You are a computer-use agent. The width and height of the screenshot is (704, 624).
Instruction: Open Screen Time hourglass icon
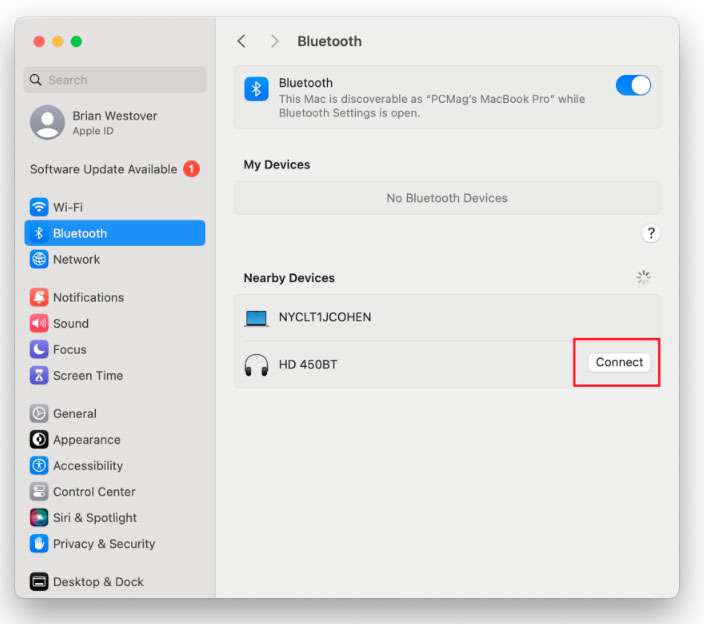(x=39, y=375)
